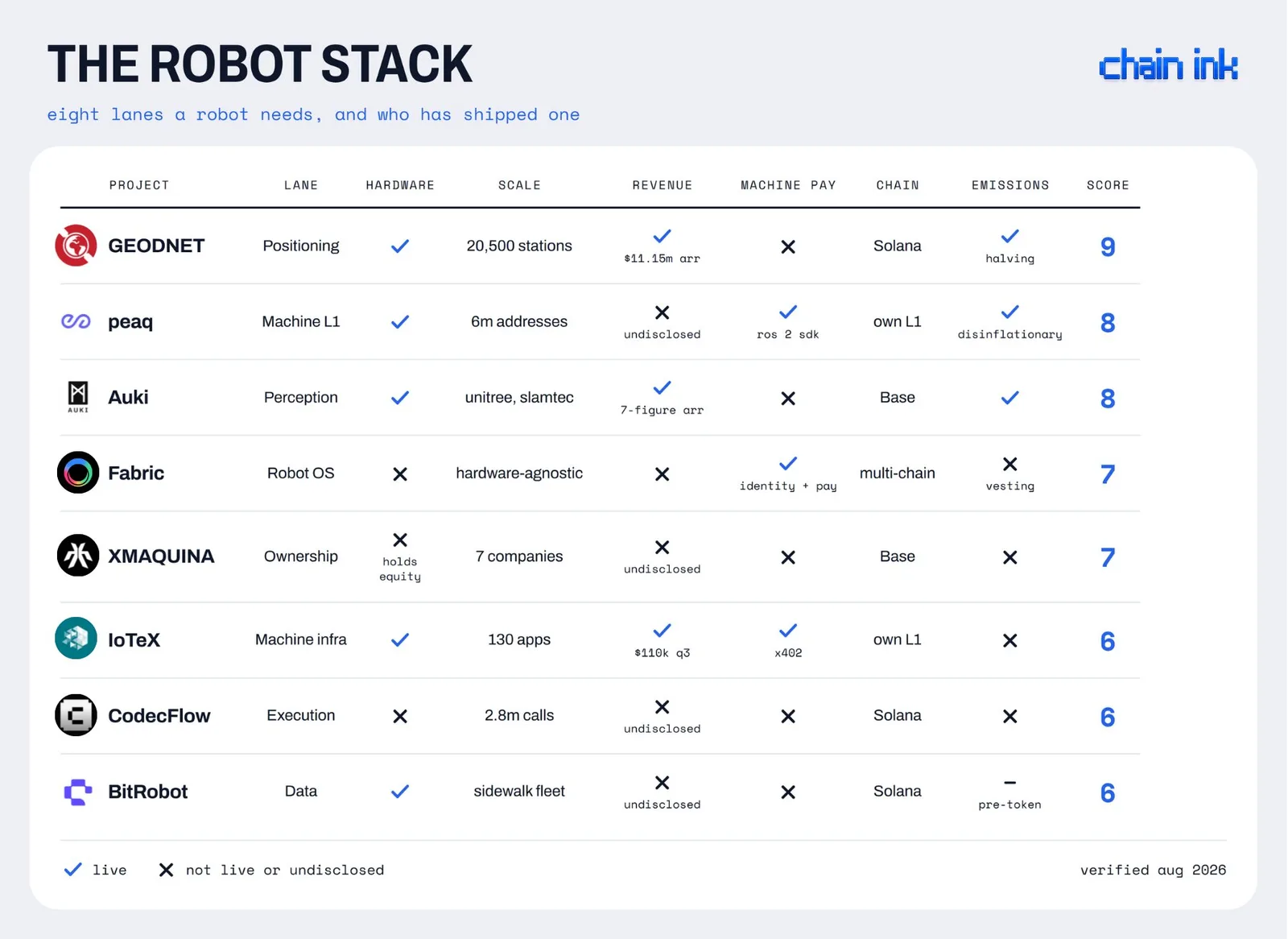1288x939 pixels.
Task: Click the 'hardware-agnostic' scale cell
Action: (519, 473)
